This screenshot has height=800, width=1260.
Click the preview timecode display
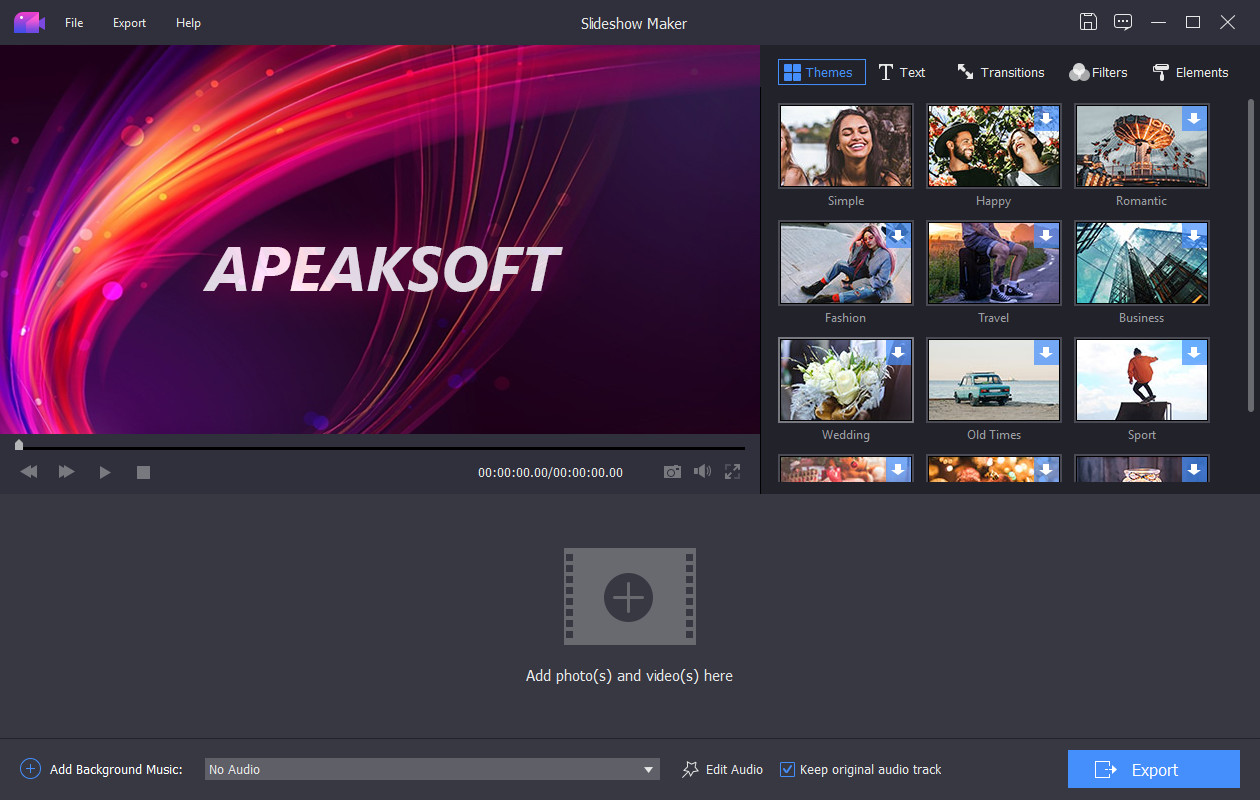(x=550, y=472)
